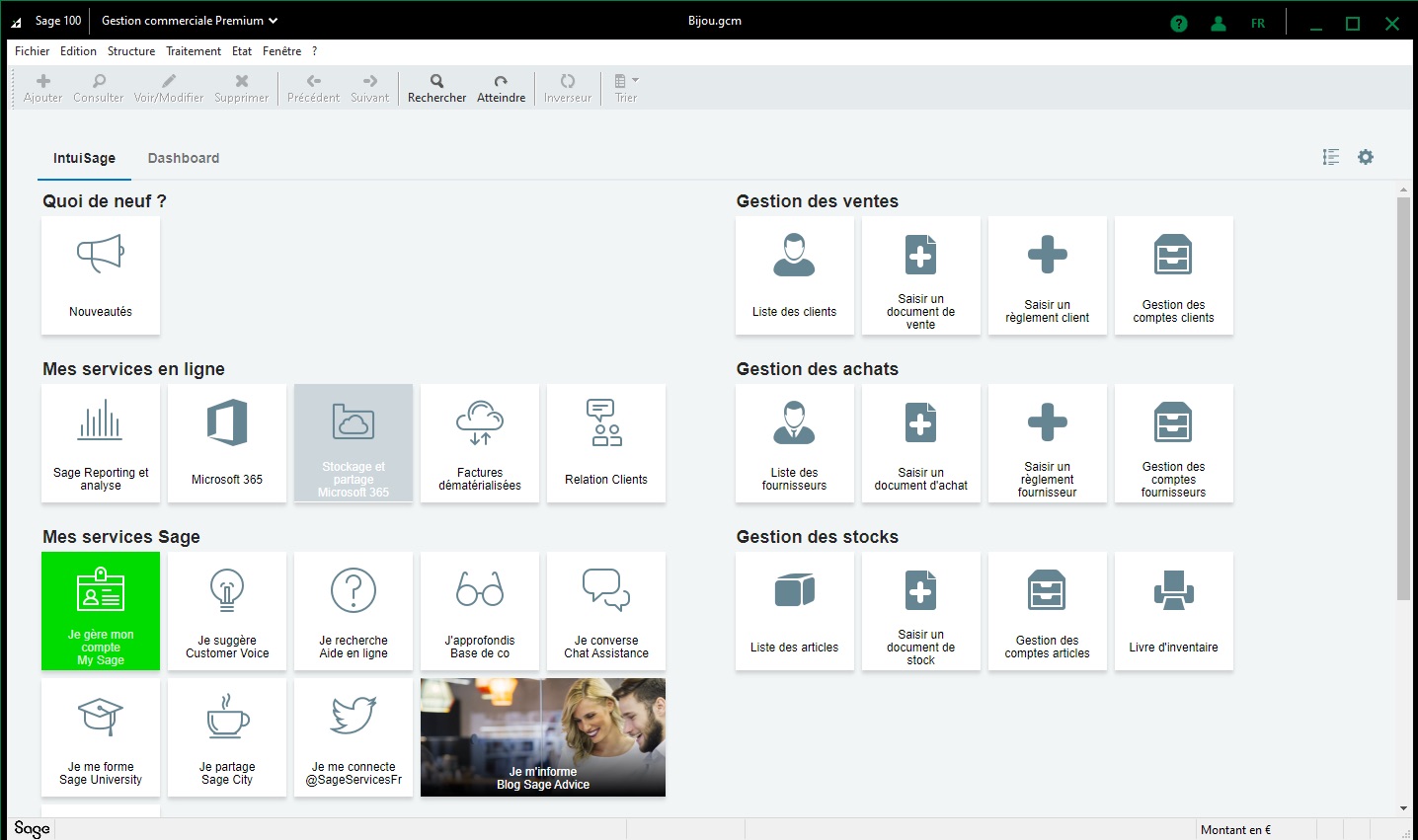Switch to the Dashboard tab
The width and height of the screenshot is (1418, 840).
tap(184, 158)
